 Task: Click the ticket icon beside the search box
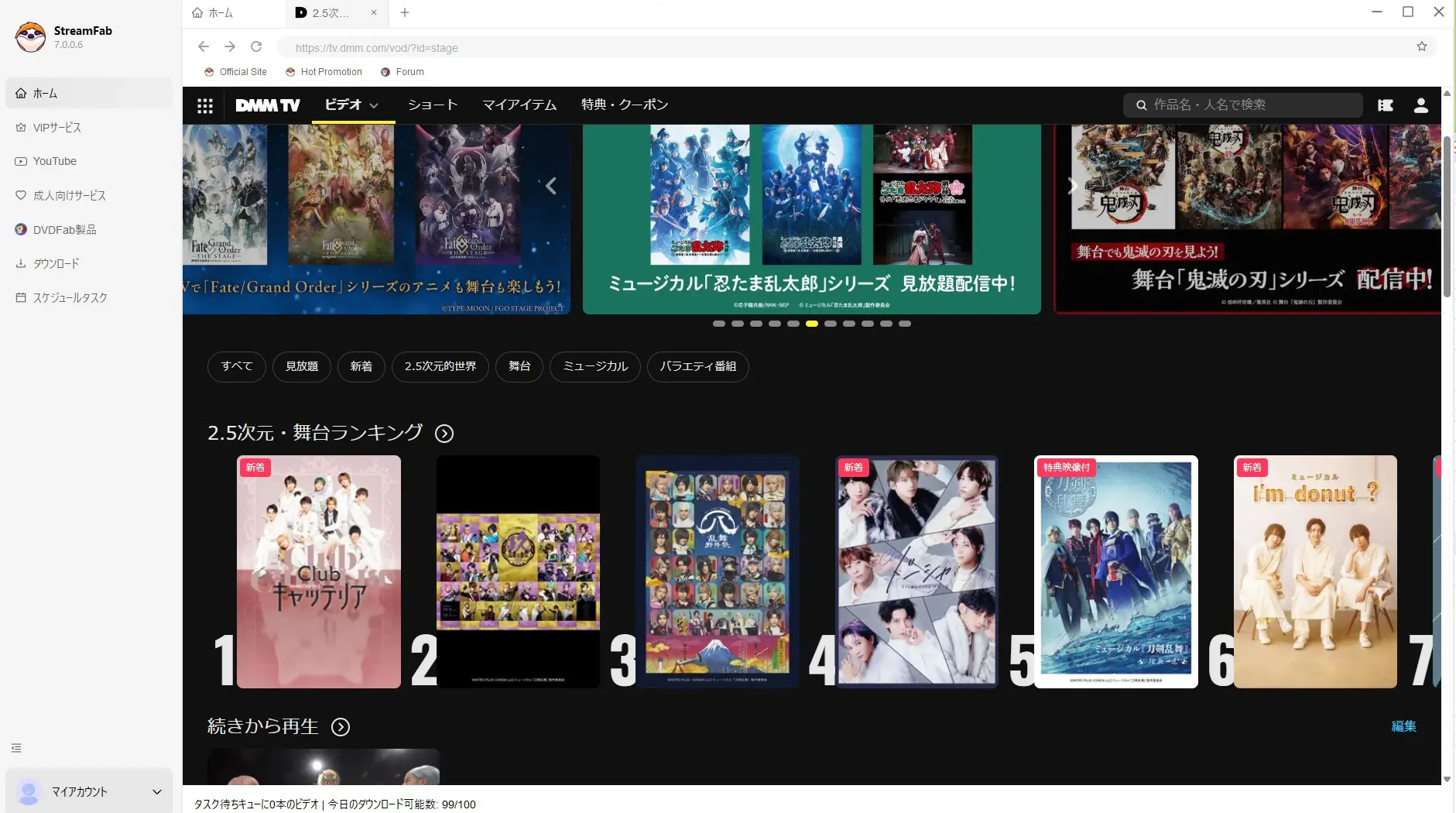1386,105
